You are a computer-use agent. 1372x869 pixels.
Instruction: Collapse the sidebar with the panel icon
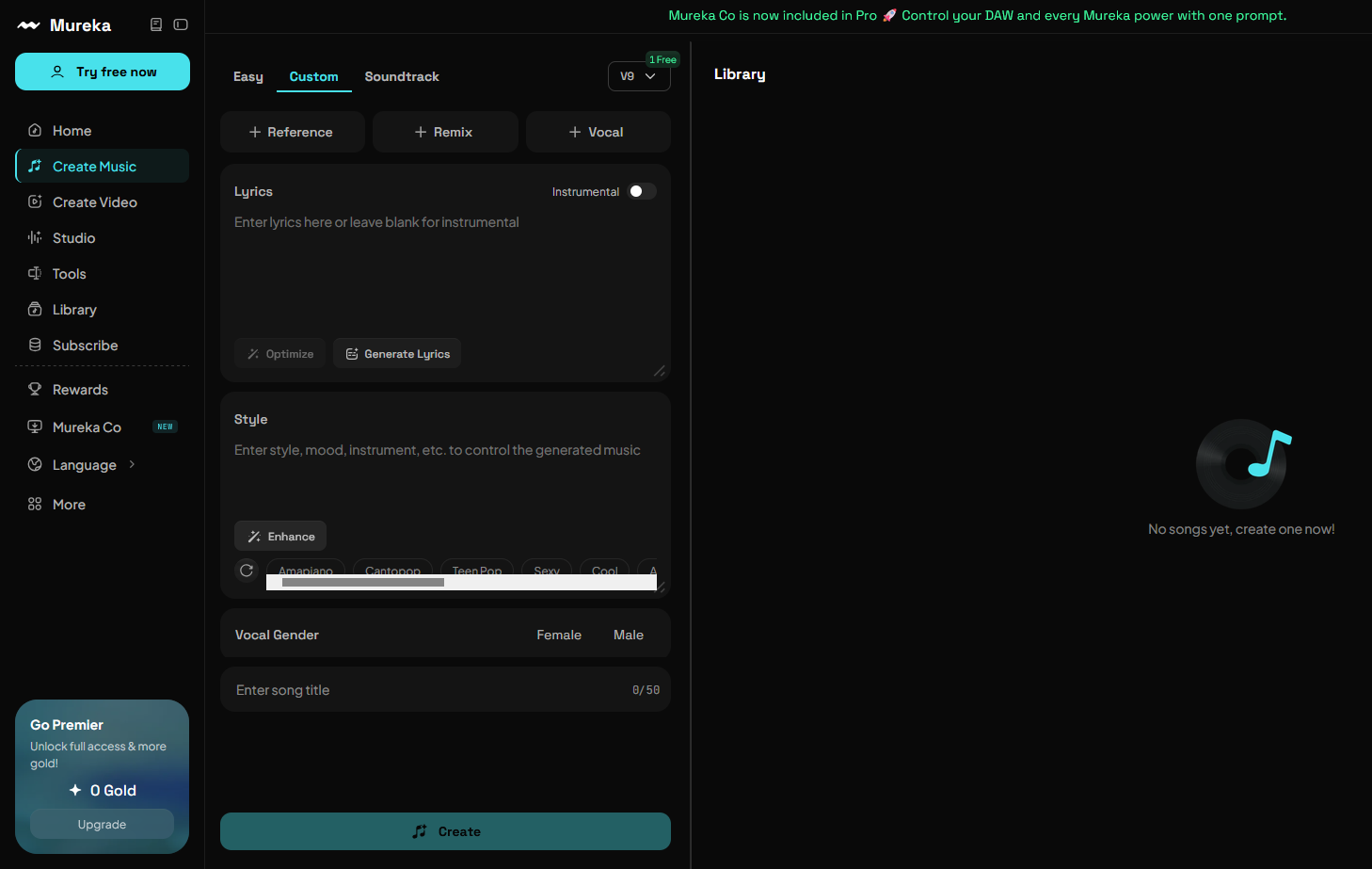coord(181,24)
